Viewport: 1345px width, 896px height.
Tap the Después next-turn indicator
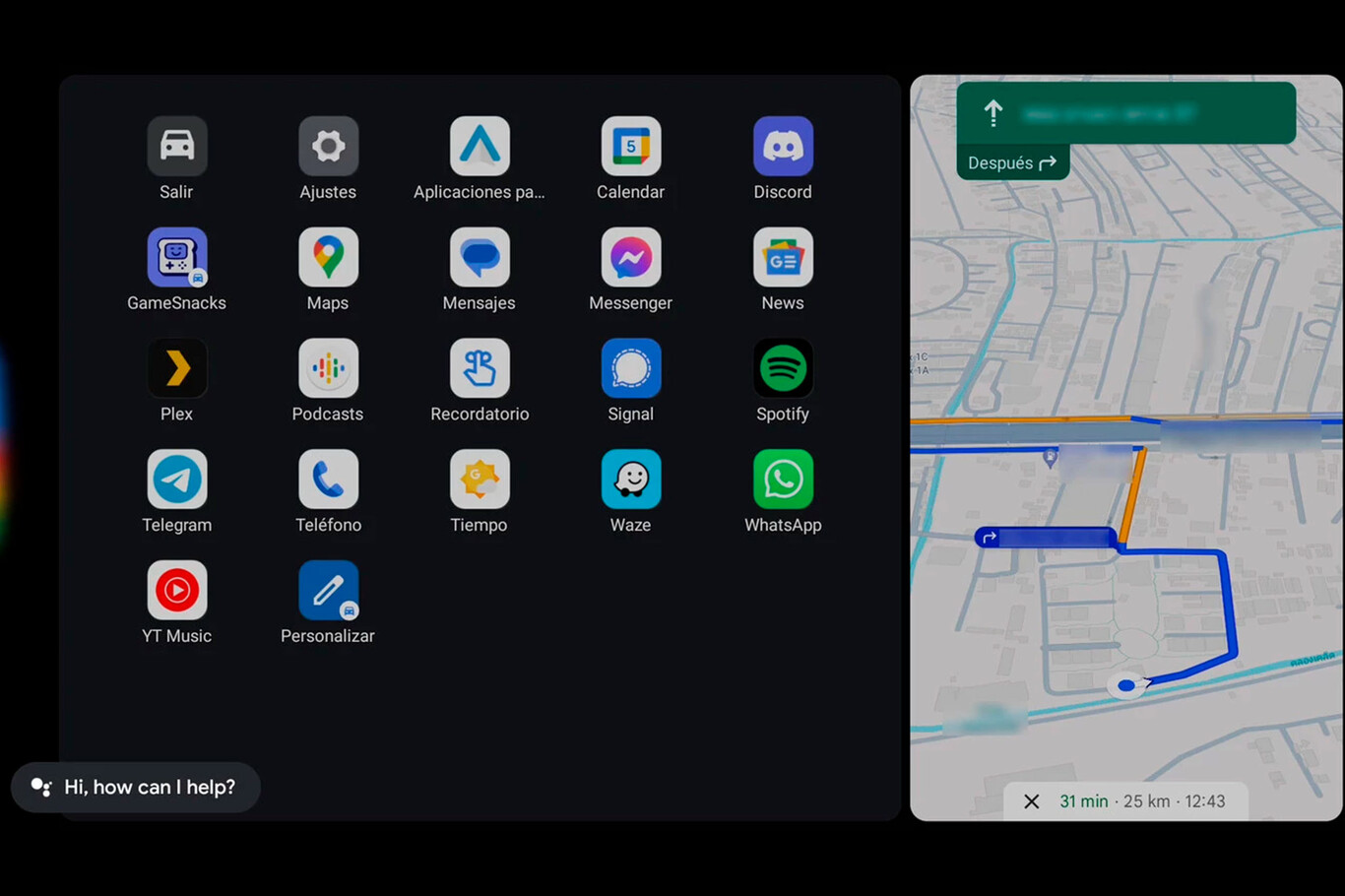coord(1012,162)
